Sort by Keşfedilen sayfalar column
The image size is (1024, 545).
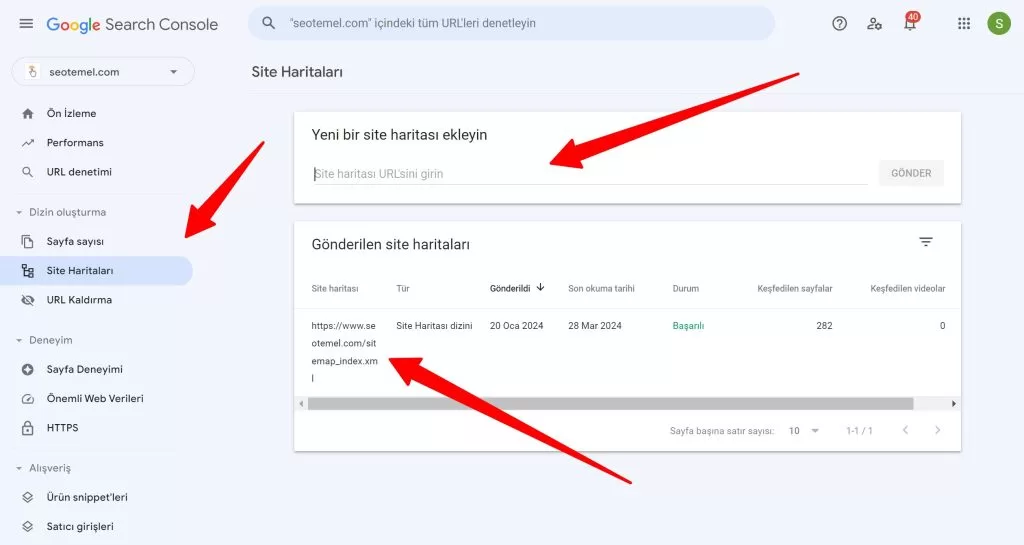point(795,288)
